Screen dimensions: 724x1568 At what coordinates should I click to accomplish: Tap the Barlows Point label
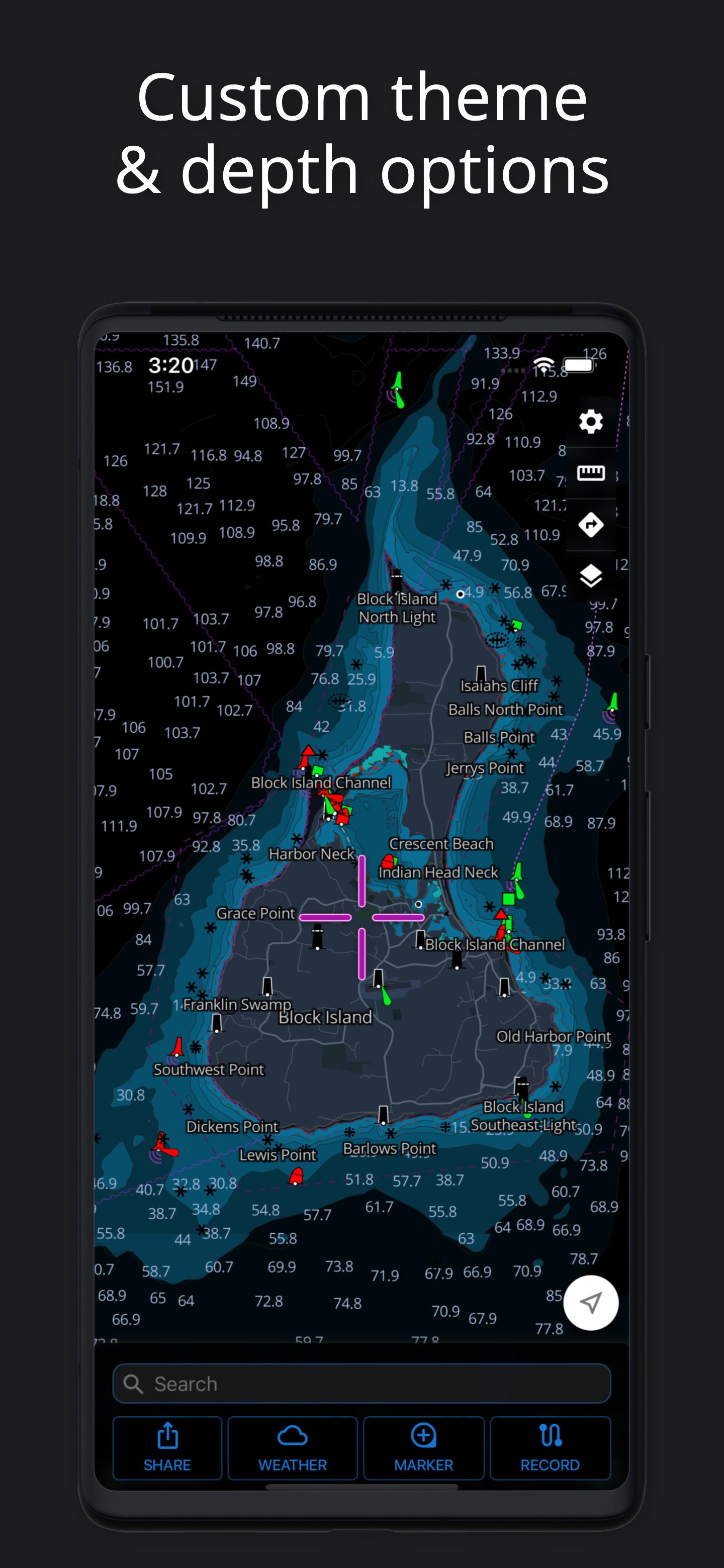pyautogui.click(x=390, y=1148)
